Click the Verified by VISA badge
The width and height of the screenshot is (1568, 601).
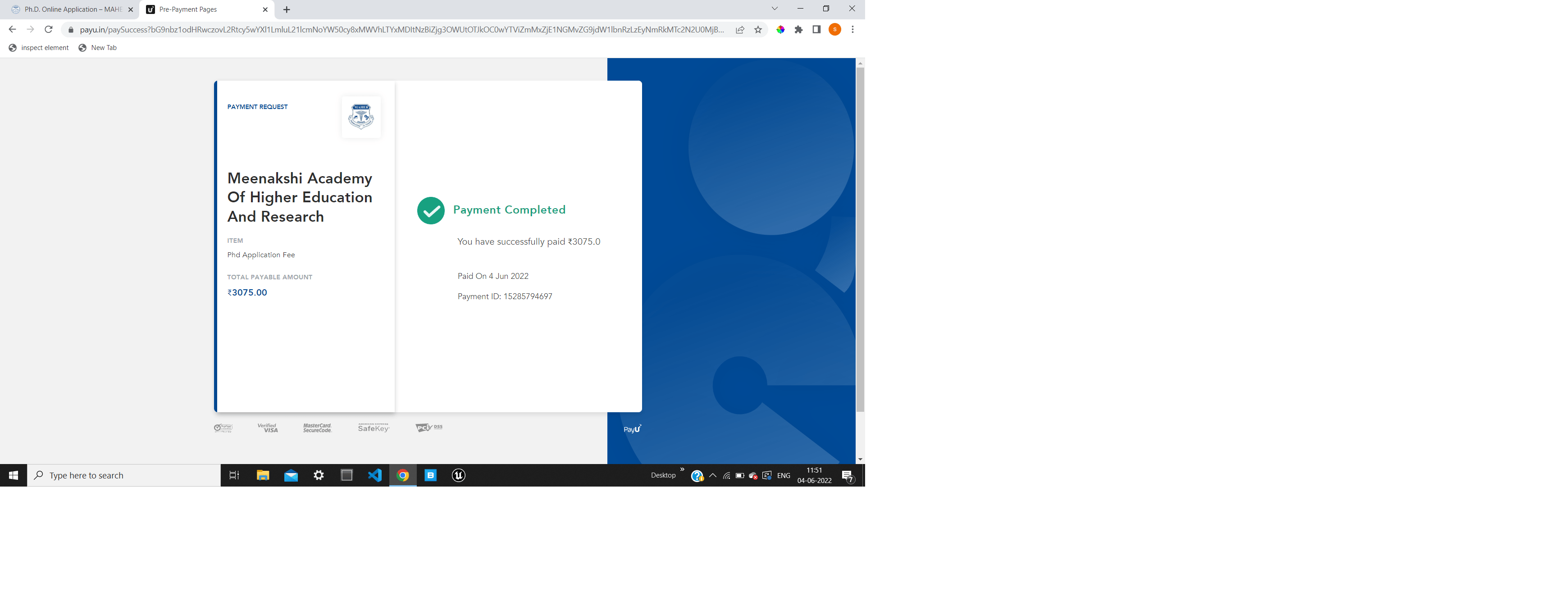pos(268,428)
